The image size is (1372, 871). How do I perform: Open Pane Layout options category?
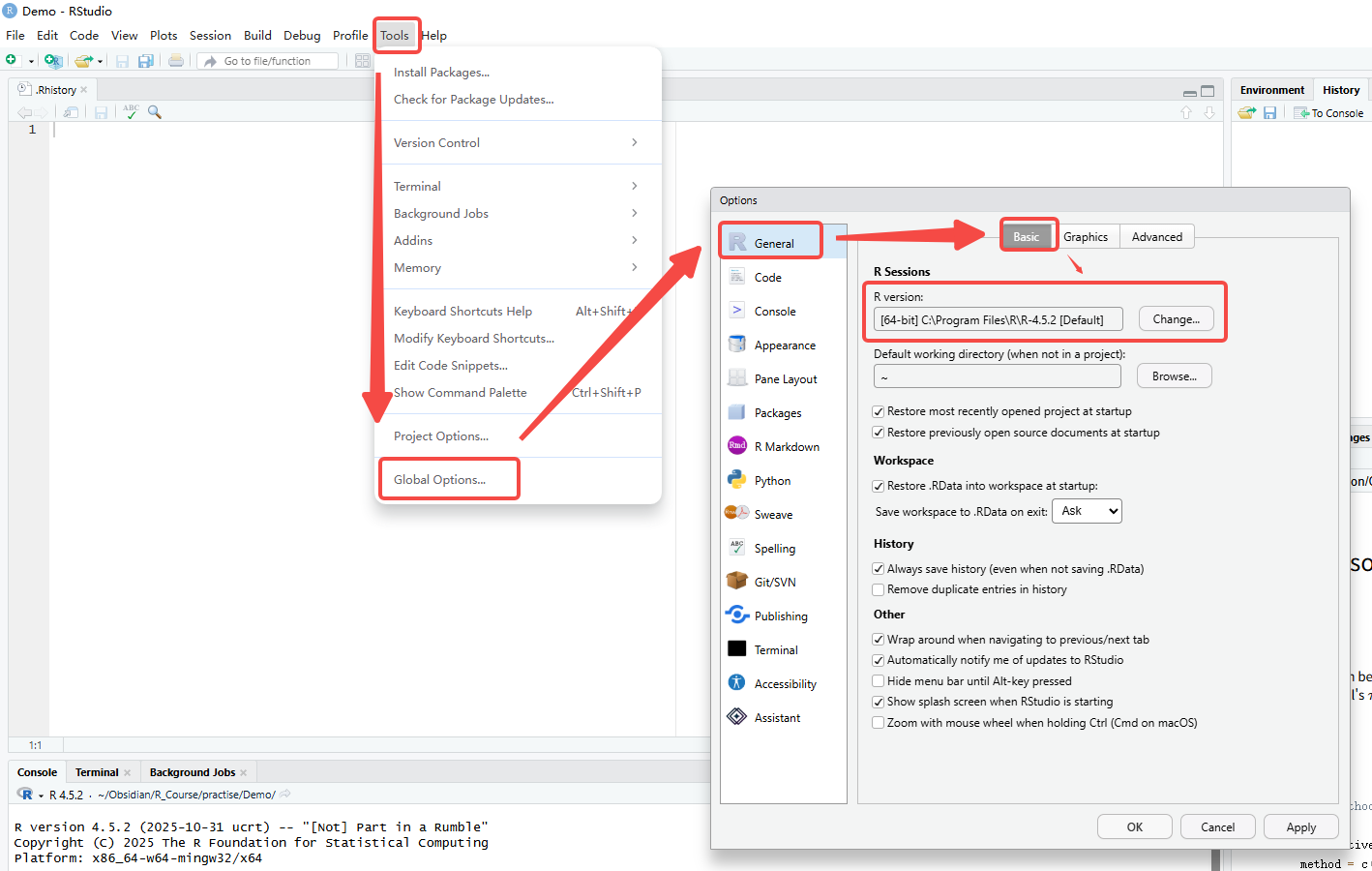click(784, 379)
